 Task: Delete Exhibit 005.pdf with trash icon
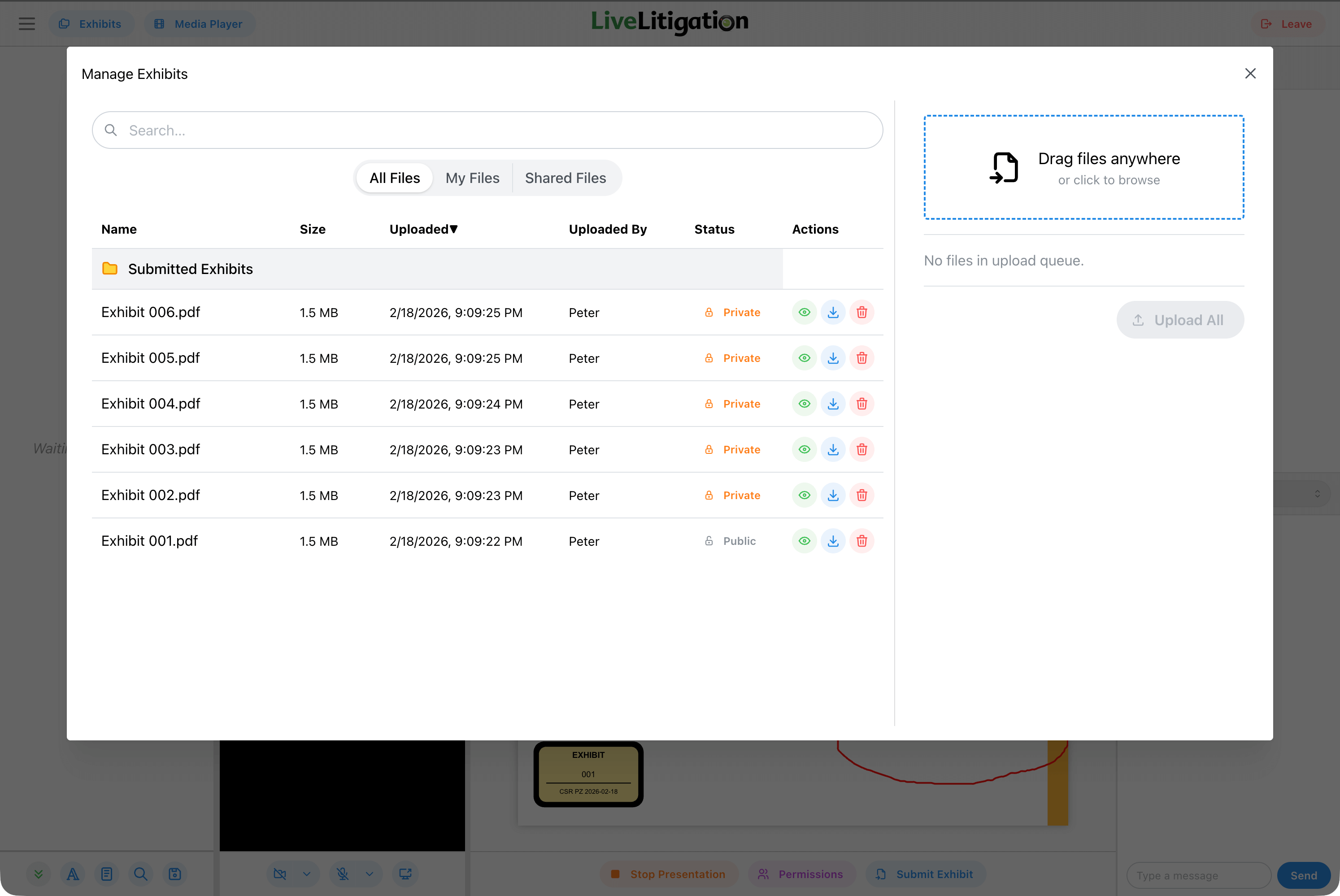(x=861, y=358)
